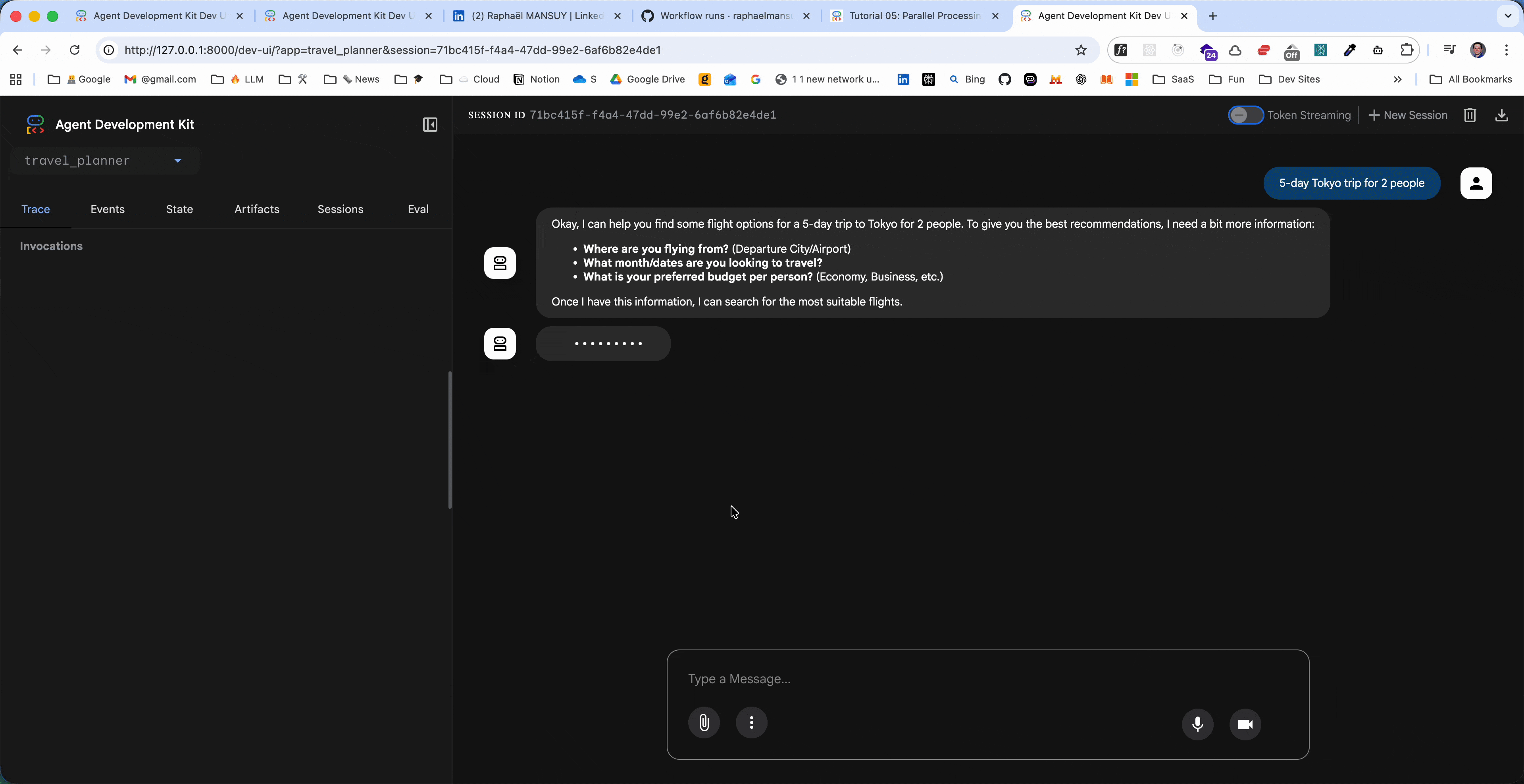Click the attach file paperclip icon
Image resolution: width=1524 pixels, height=784 pixels.
click(704, 723)
